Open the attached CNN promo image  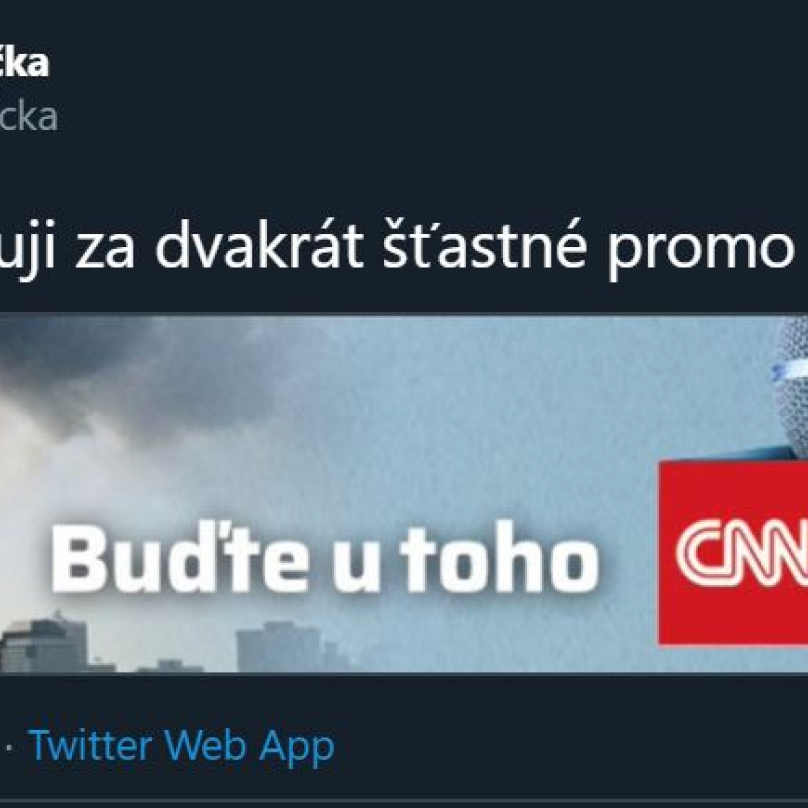[x=404, y=493]
